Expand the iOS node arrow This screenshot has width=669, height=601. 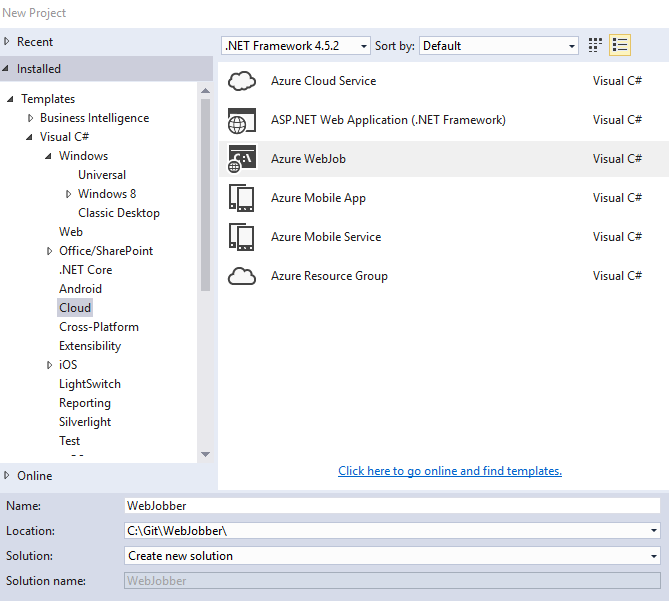click(49, 365)
